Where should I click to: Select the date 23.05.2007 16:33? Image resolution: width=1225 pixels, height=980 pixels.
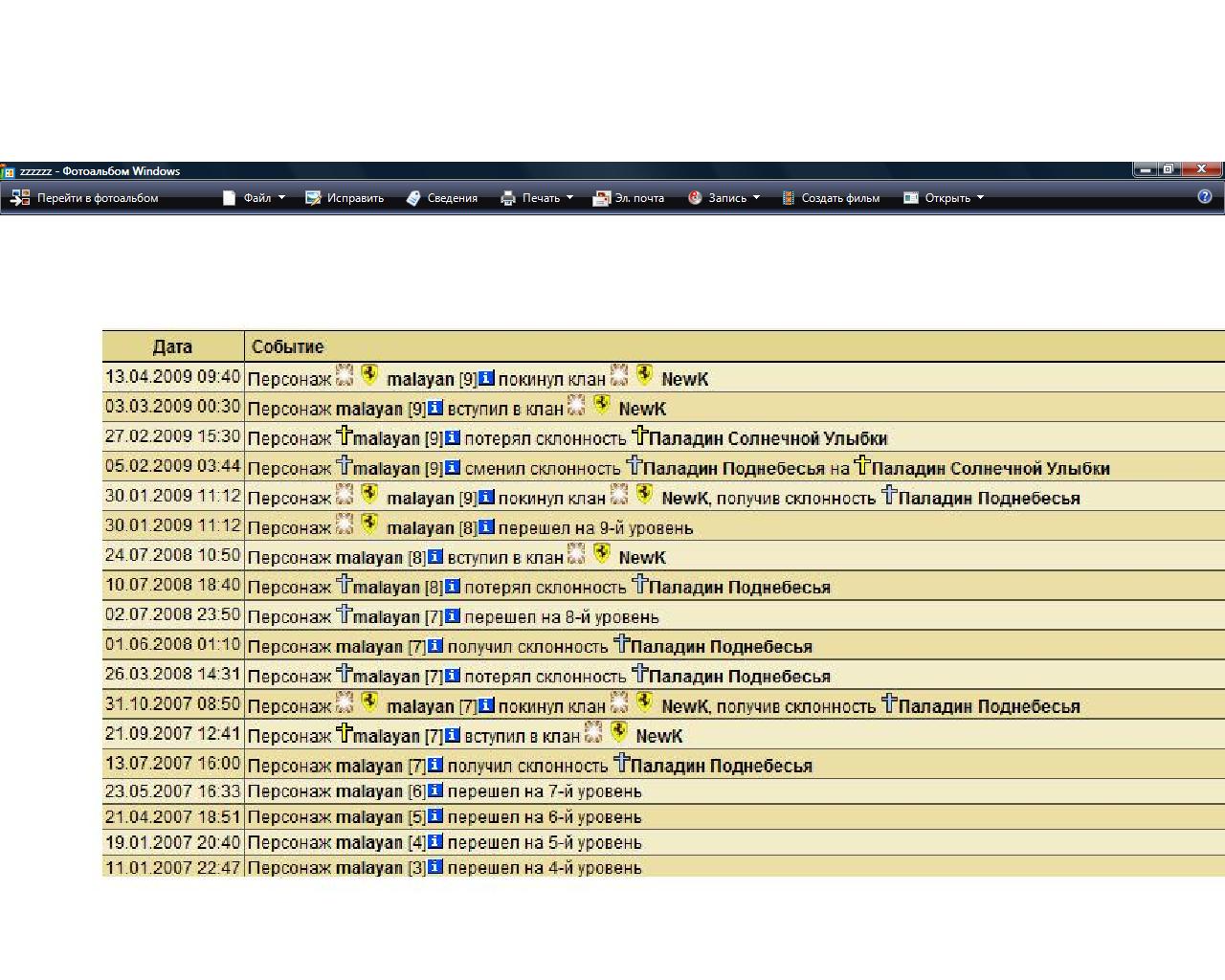(x=172, y=791)
